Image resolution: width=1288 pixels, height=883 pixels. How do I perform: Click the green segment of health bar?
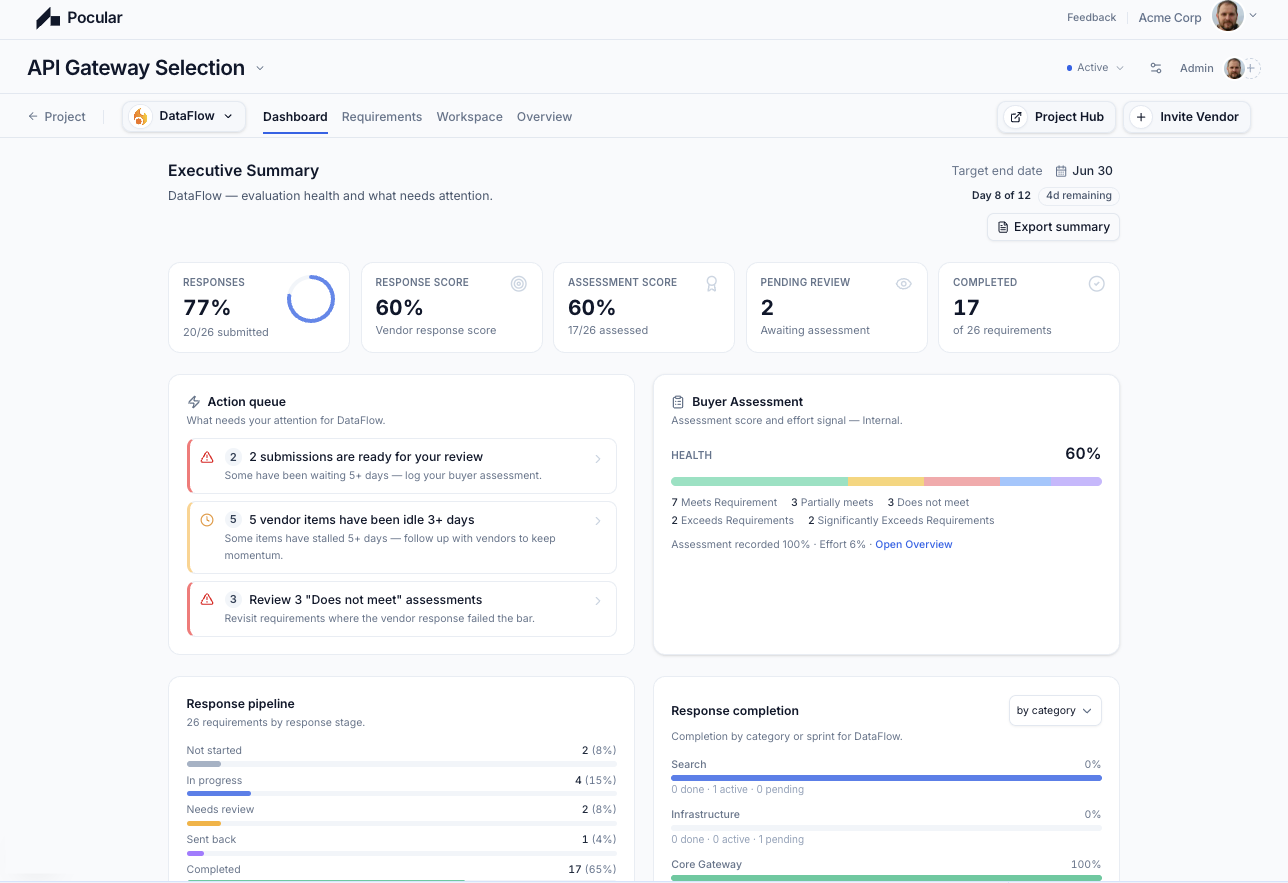(759, 481)
